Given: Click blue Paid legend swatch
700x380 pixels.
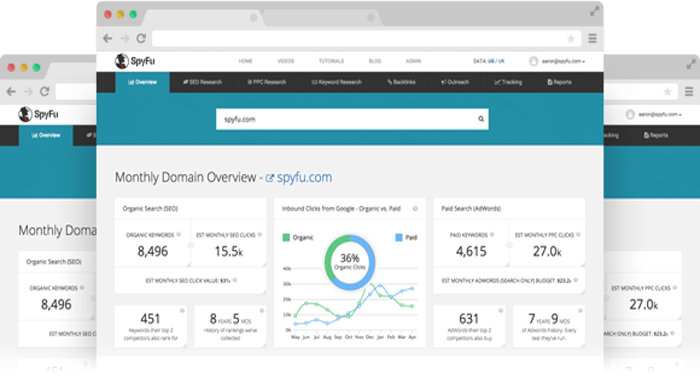Looking at the screenshot, I should point(399,238).
